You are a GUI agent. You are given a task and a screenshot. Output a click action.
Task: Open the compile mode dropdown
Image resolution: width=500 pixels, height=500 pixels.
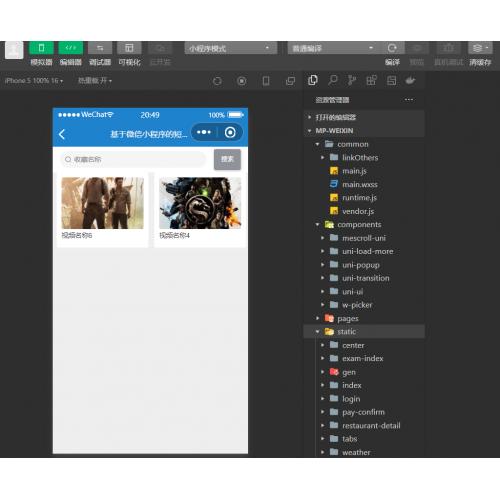[334, 48]
